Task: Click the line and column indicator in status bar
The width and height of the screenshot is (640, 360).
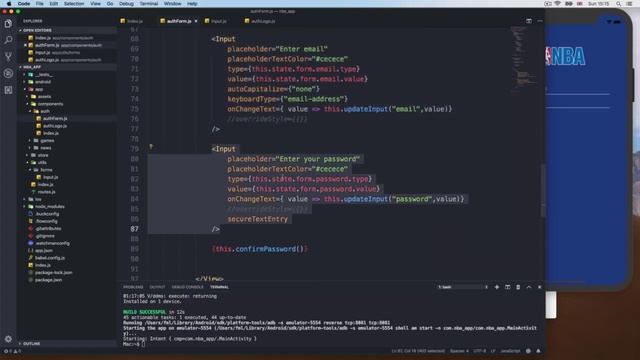Action: click(x=418, y=351)
